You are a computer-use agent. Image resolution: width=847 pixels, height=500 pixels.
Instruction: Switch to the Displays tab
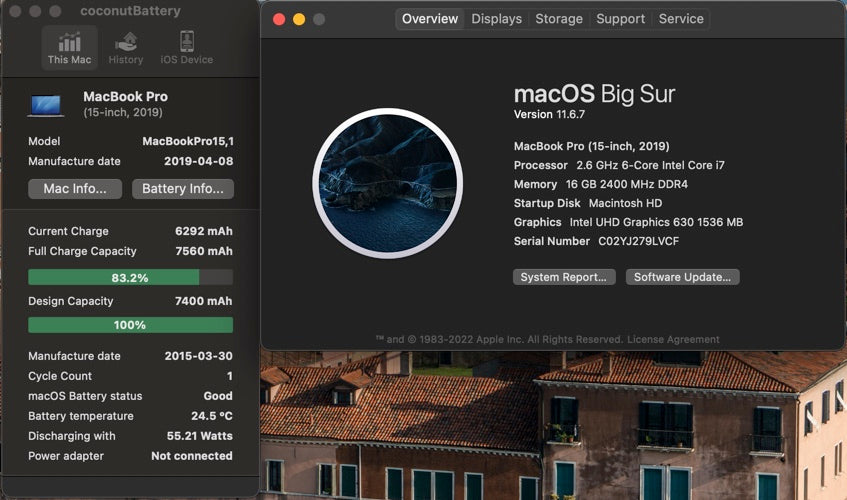click(x=496, y=19)
